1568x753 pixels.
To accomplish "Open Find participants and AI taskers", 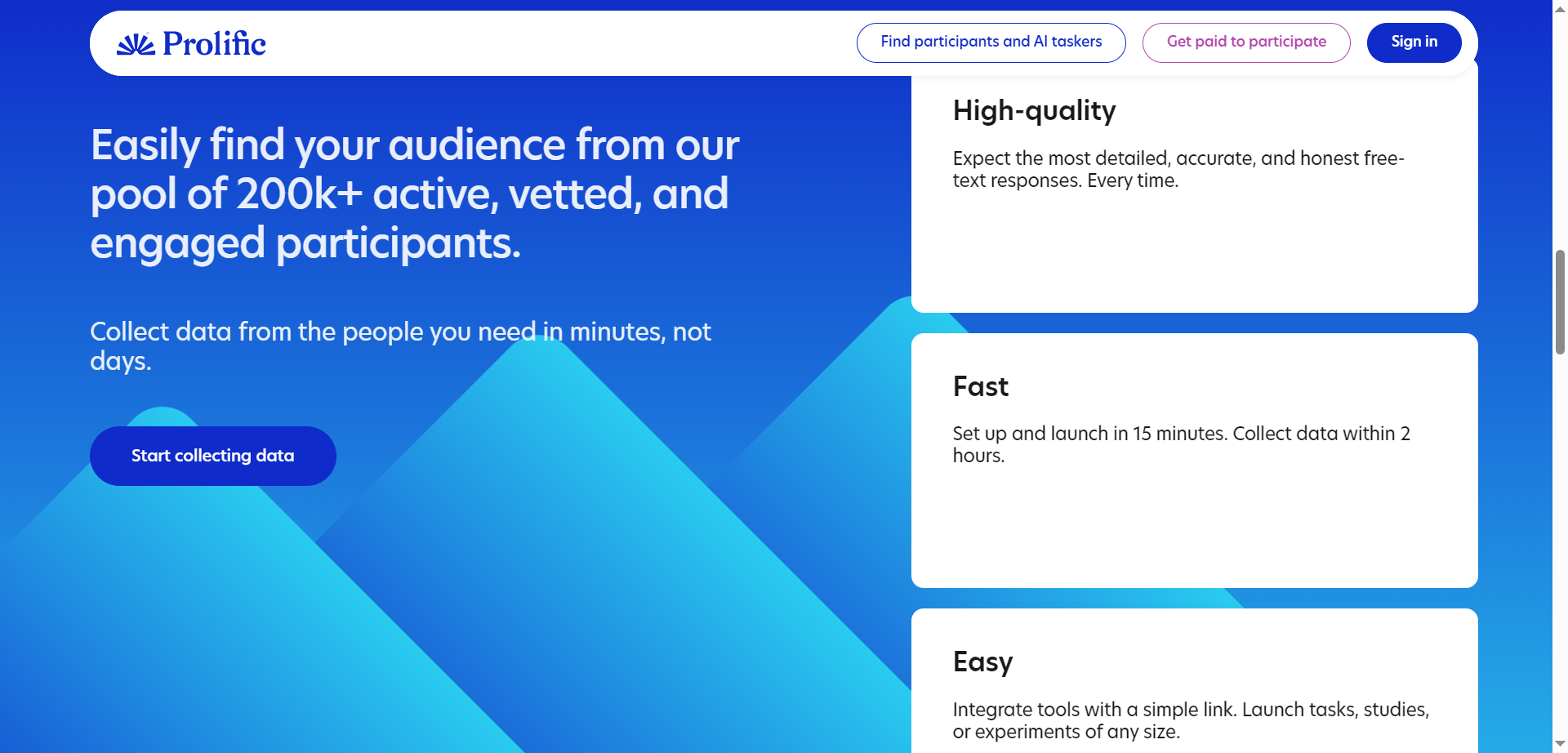I will (x=991, y=42).
